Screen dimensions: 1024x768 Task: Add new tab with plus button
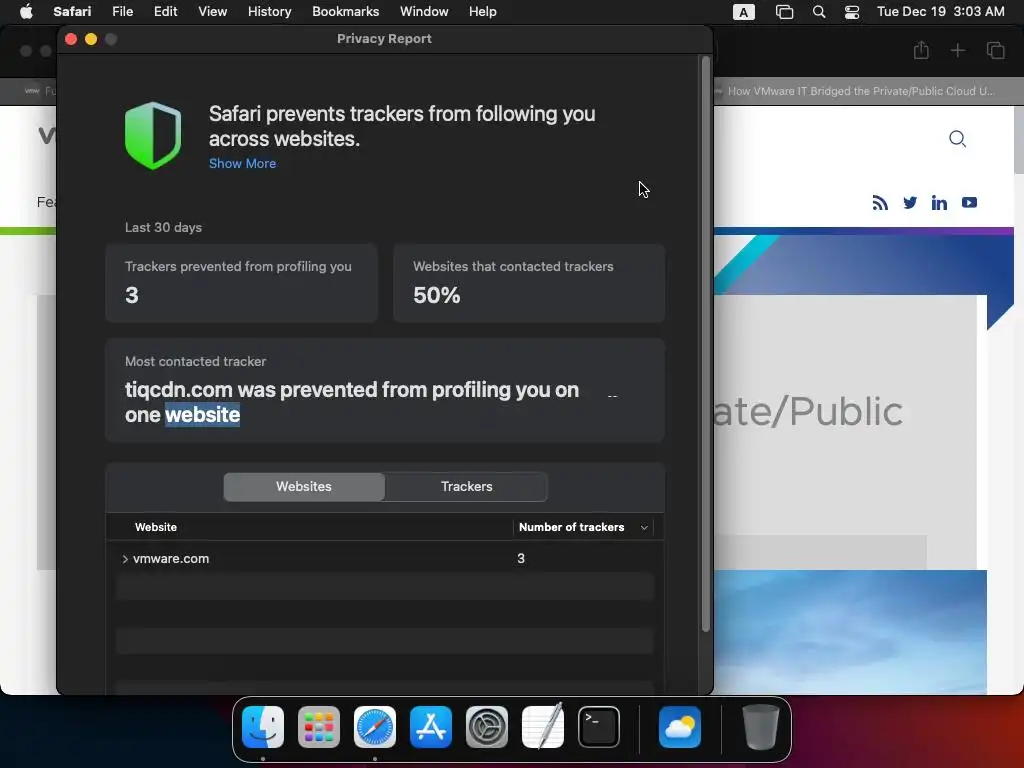957,50
